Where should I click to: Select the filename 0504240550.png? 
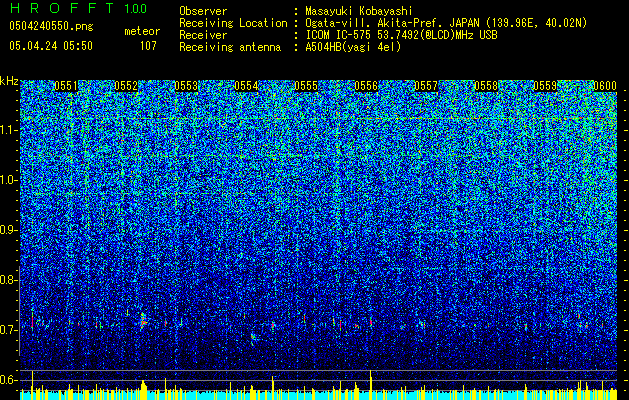[51, 26]
